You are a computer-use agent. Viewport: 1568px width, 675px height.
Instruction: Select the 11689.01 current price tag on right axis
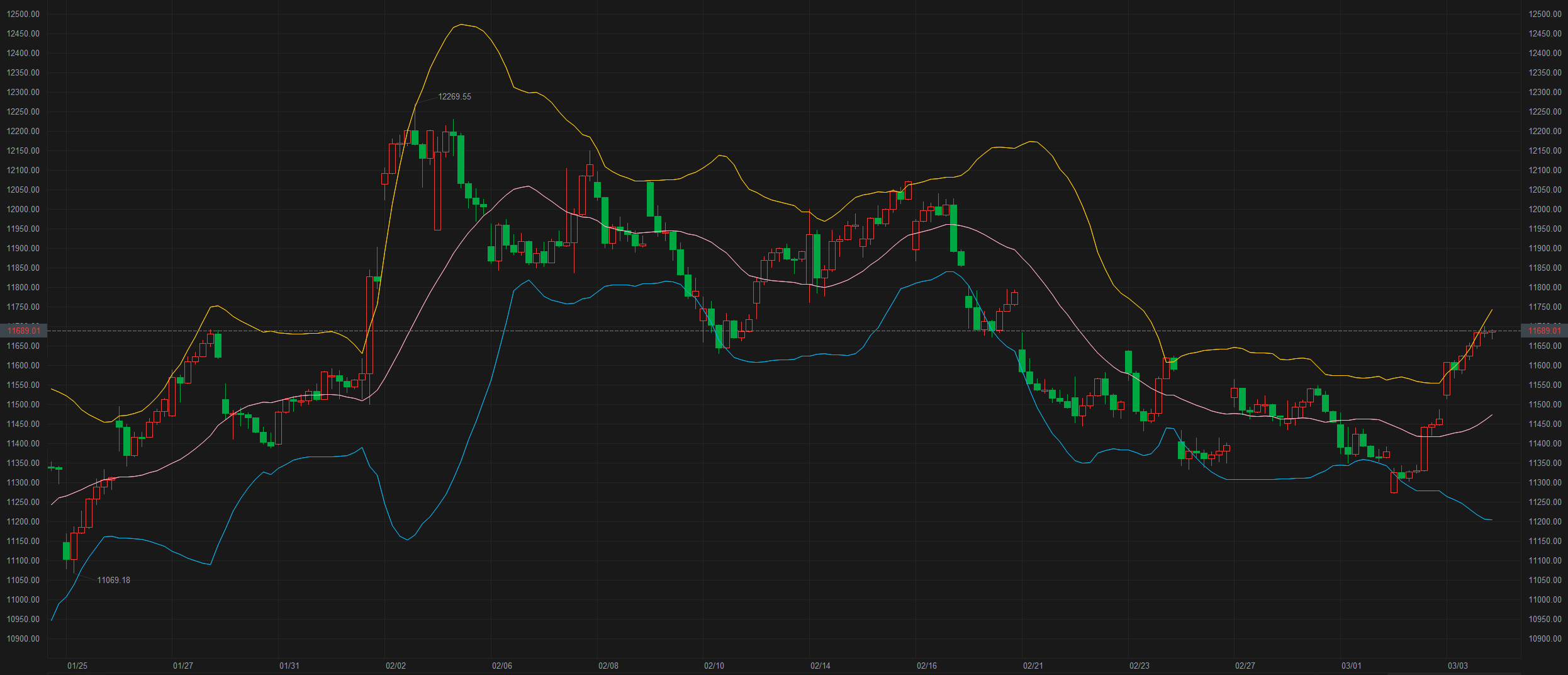[x=1545, y=331]
